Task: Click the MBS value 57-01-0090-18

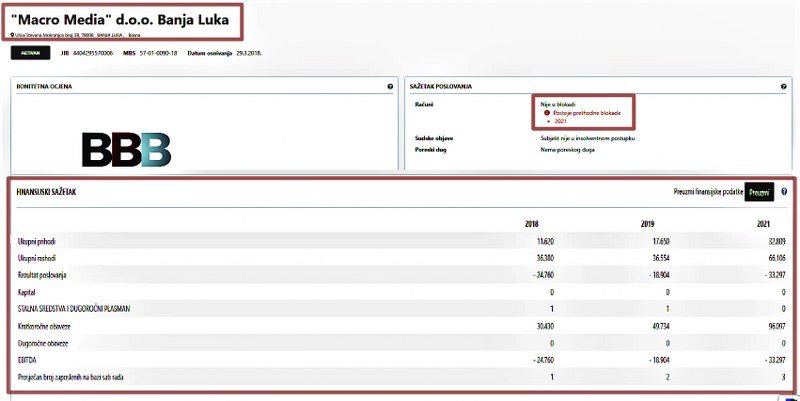Action: pos(158,53)
